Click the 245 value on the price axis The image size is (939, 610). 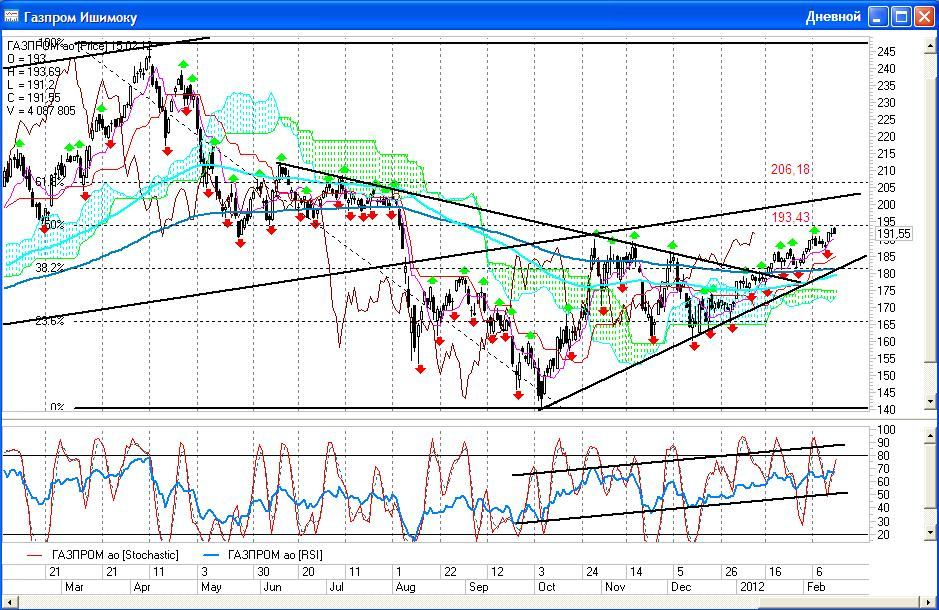(x=886, y=52)
